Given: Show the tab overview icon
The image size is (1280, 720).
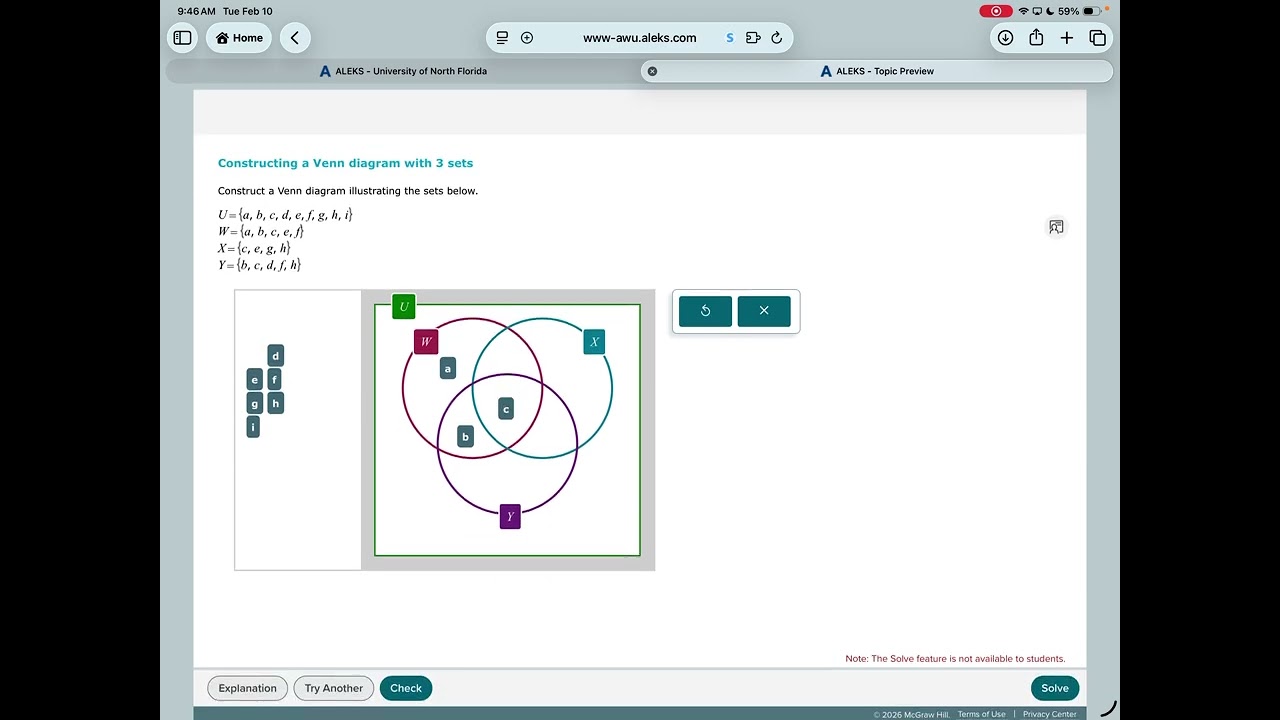Looking at the screenshot, I should pos(1098,38).
